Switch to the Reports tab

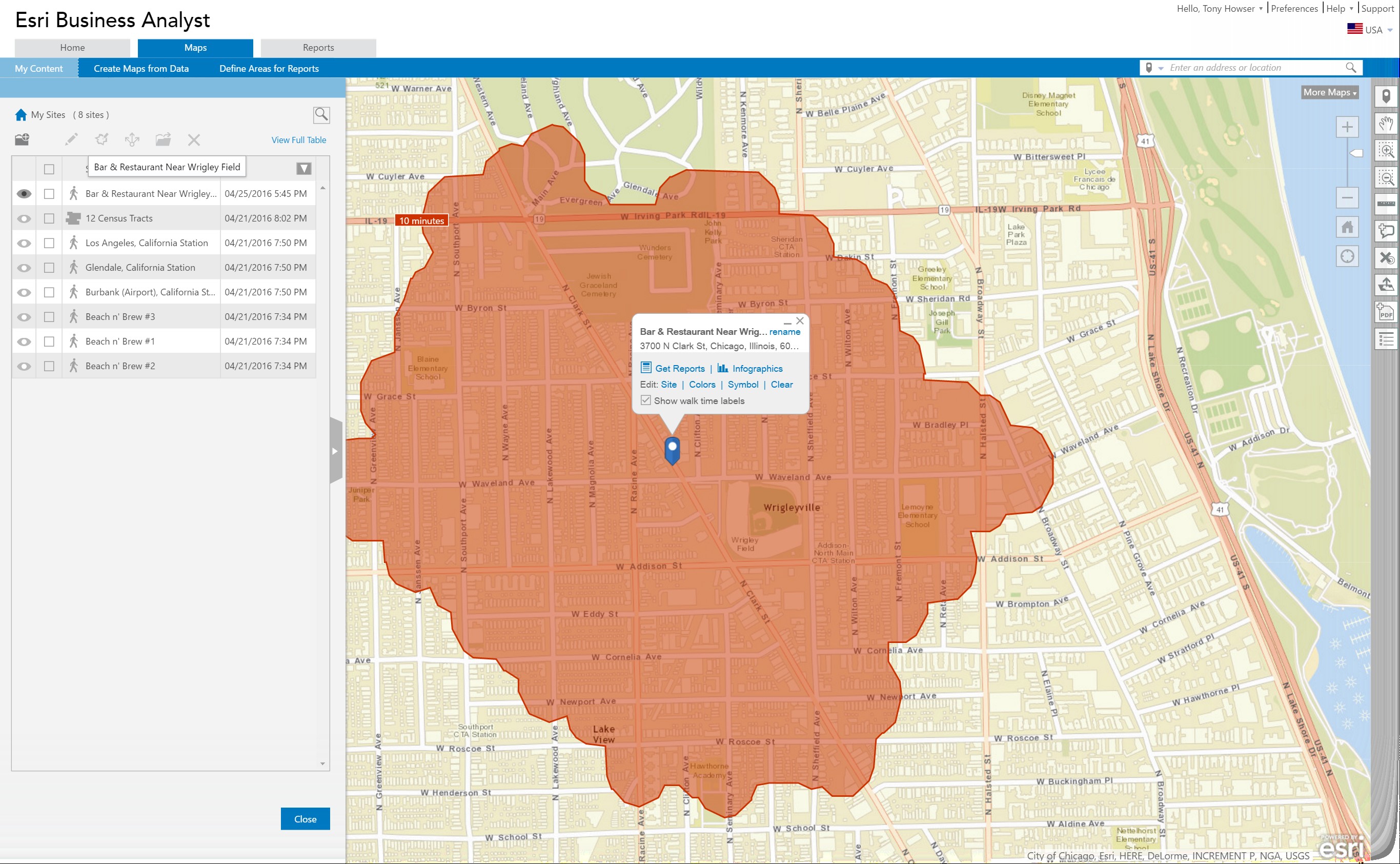click(x=318, y=48)
